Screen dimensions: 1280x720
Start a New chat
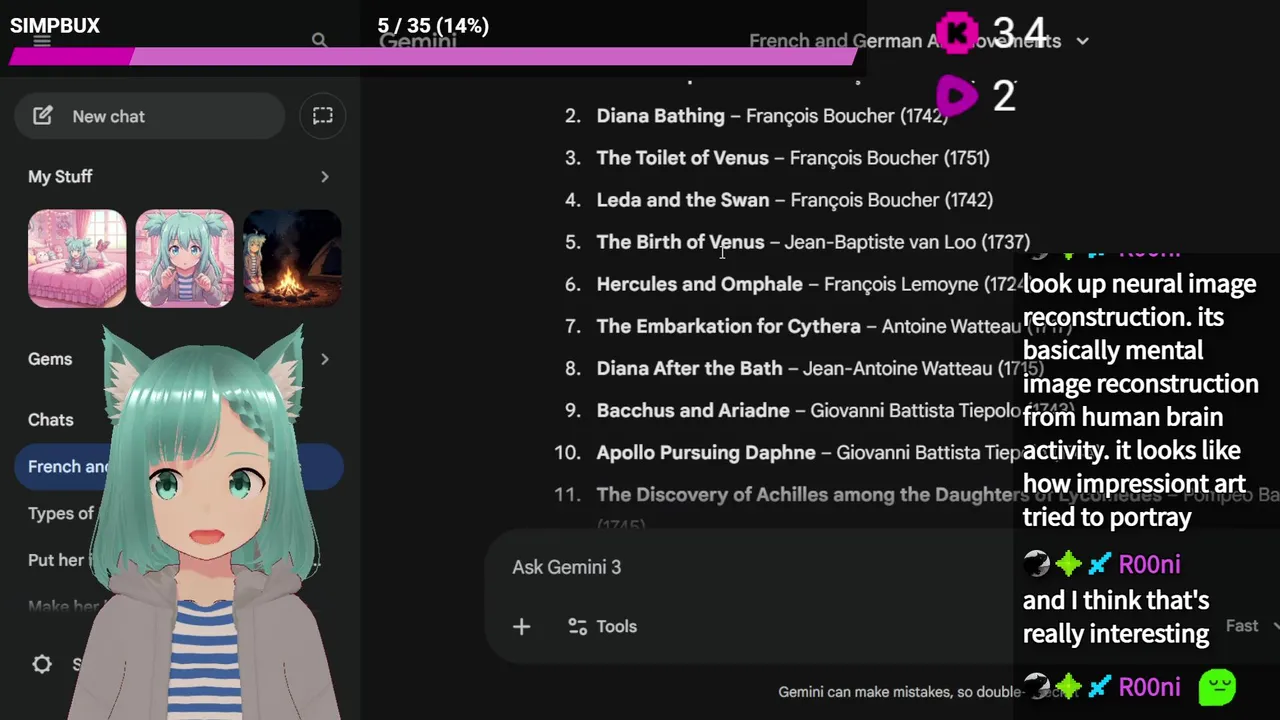[x=150, y=116]
